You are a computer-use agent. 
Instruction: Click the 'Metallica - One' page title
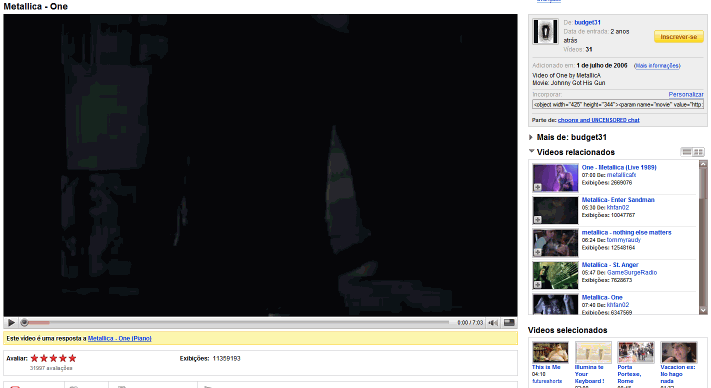36,7
